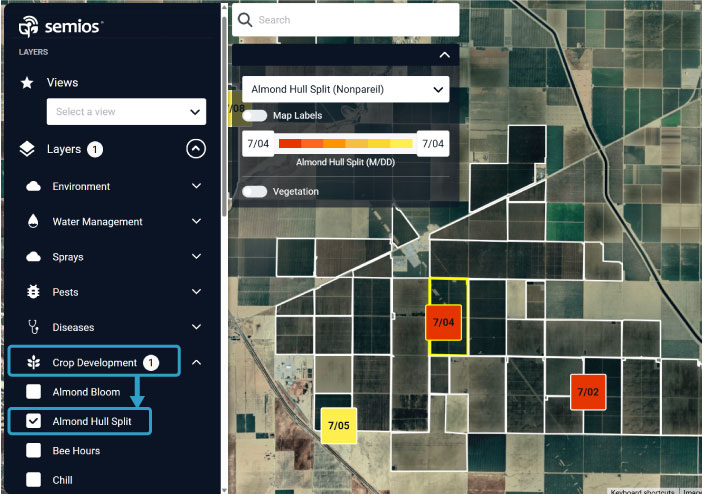
Task: Click the Environment cloud icon
Action: click(33, 186)
